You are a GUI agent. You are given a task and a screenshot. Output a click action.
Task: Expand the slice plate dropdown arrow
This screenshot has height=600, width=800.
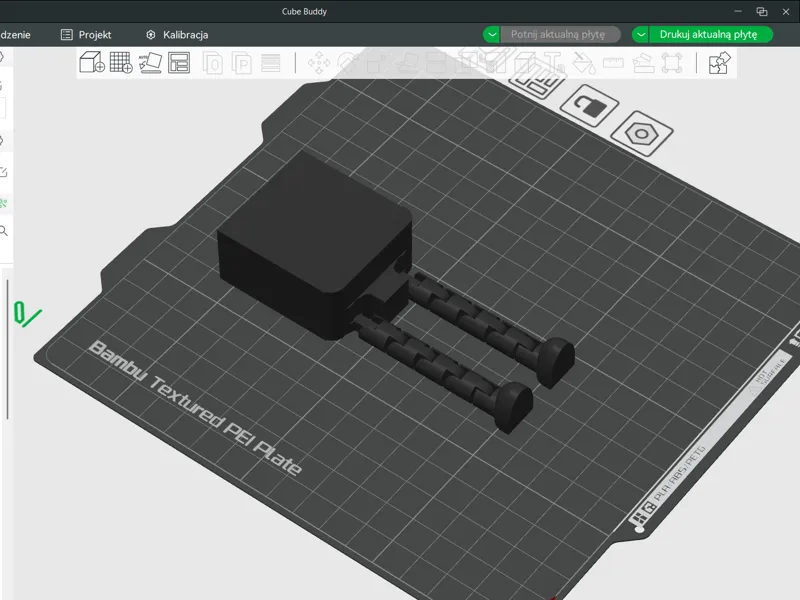[492, 35]
